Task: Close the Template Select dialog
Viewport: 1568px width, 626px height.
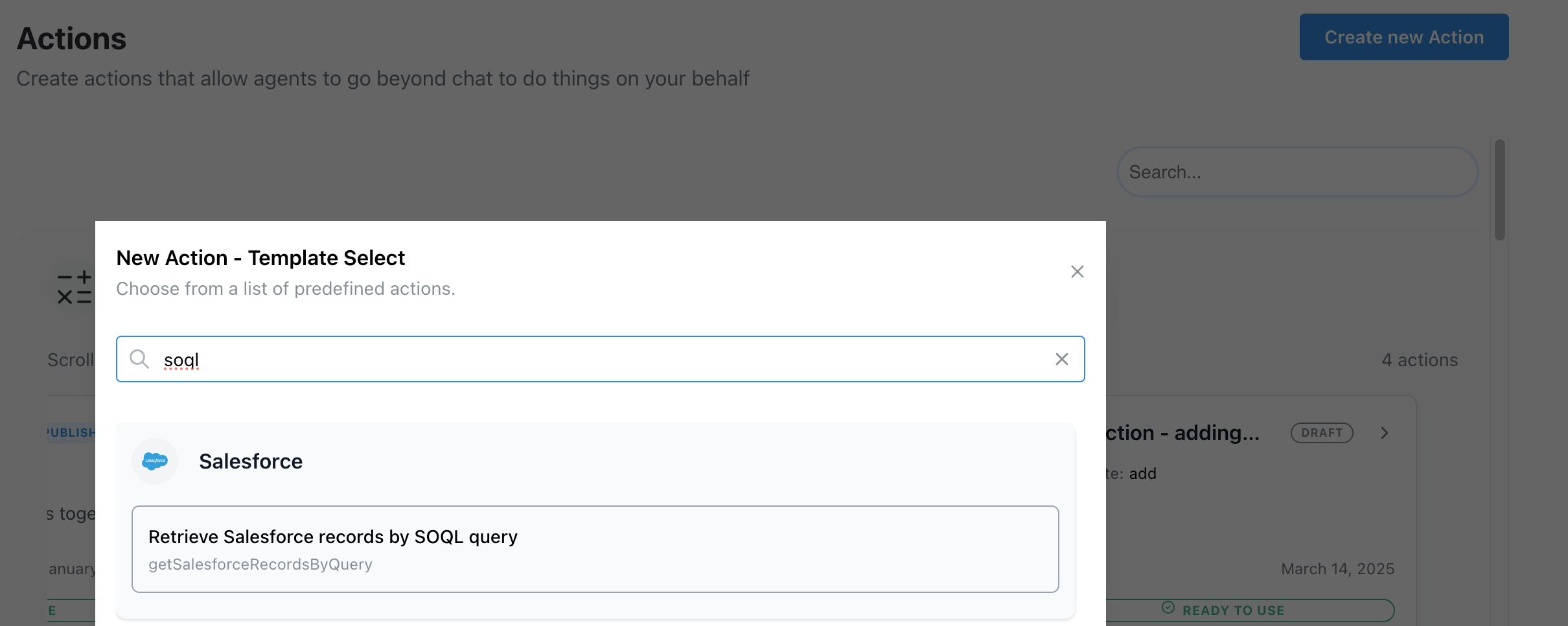Action: (1077, 272)
